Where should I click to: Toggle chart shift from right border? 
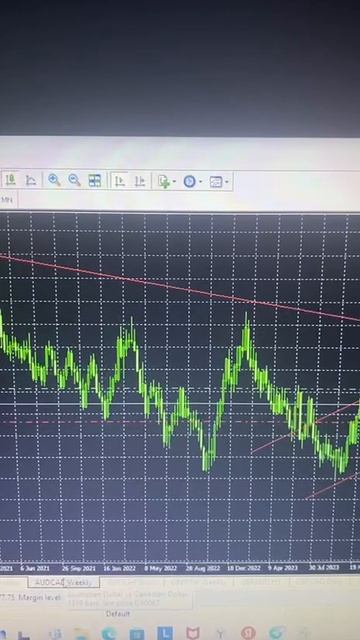point(140,181)
